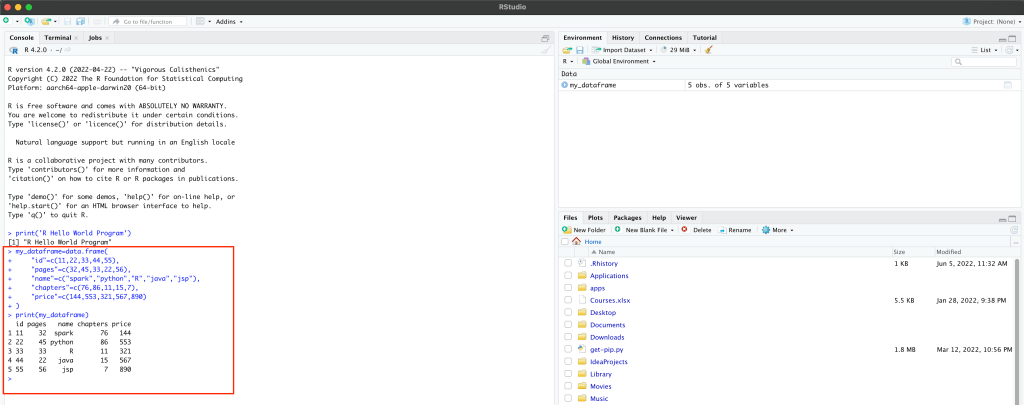
Task: Open the History tab
Action: [622, 38]
